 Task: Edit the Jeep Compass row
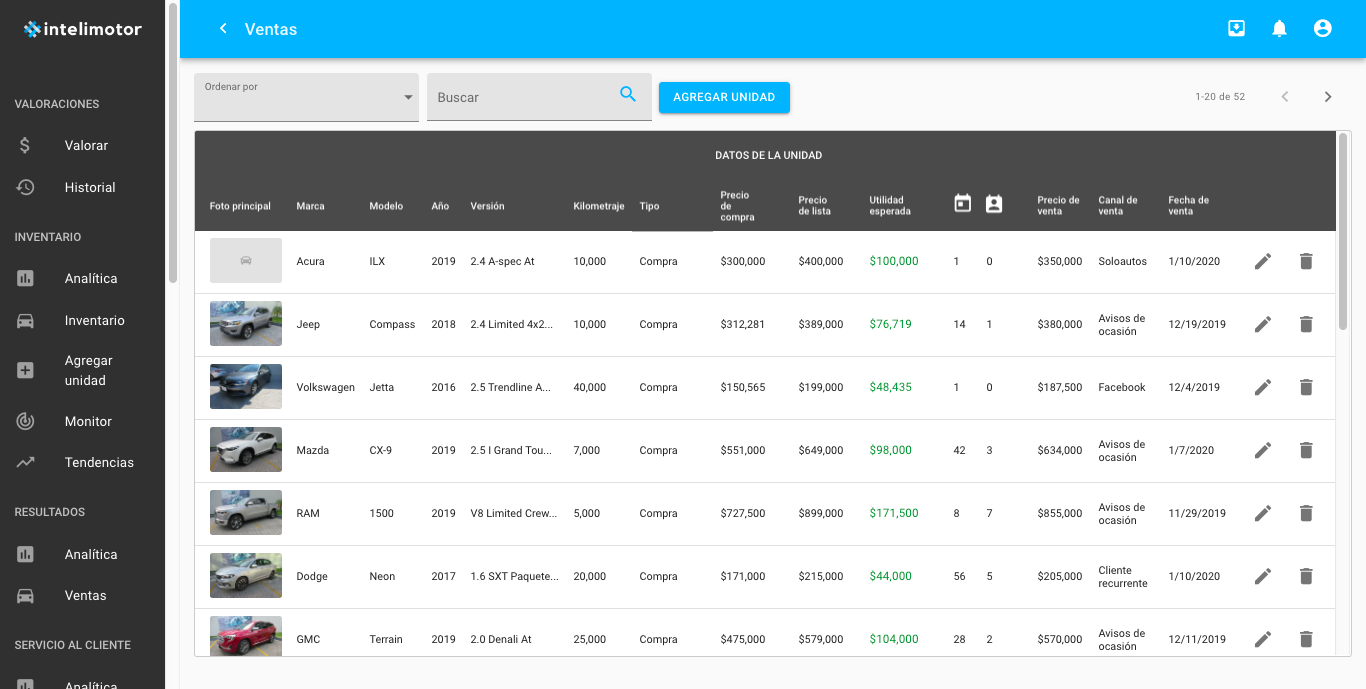[x=1263, y=324]
